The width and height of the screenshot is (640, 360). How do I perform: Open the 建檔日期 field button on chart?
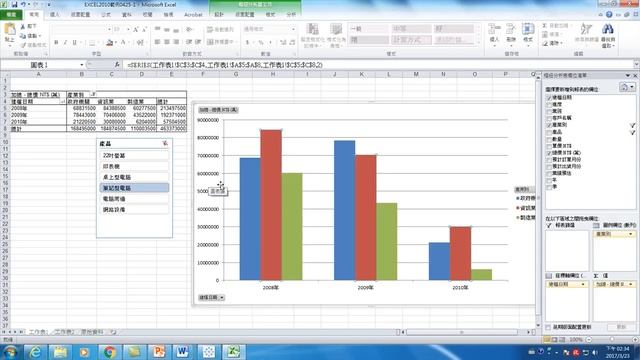(x=211, y=298)
